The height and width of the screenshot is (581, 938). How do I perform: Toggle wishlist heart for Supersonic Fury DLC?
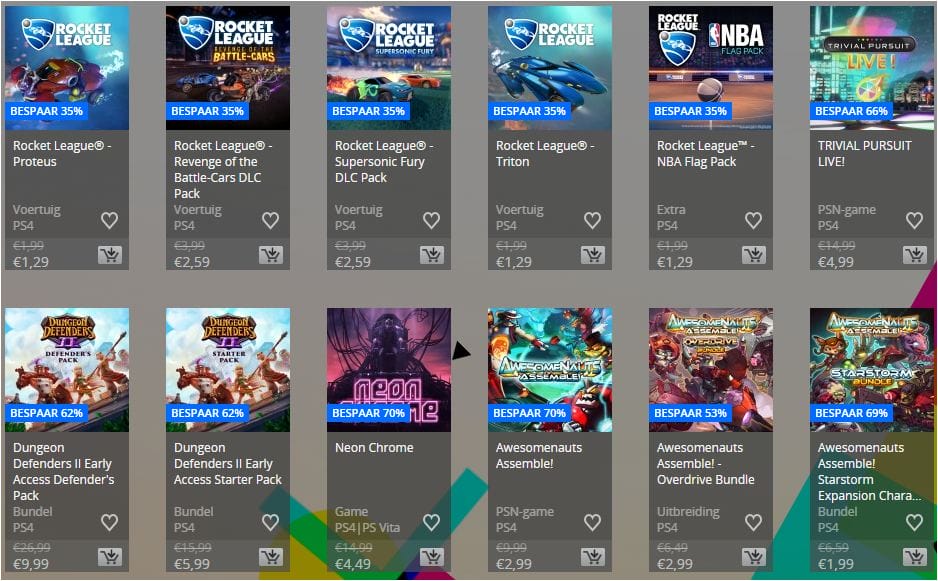pyautogui.click(x=431, y=220)
